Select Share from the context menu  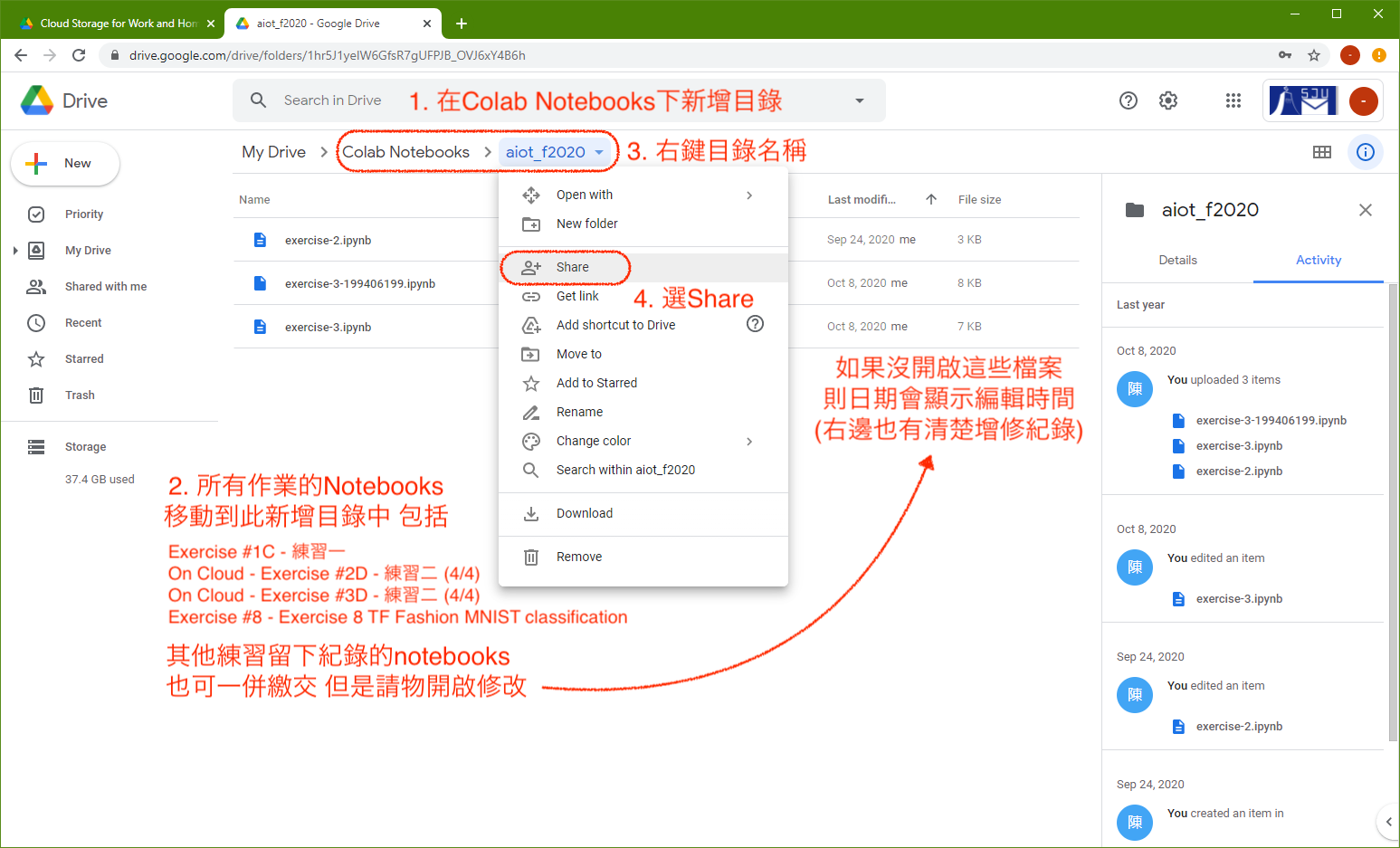pos(572,267)
